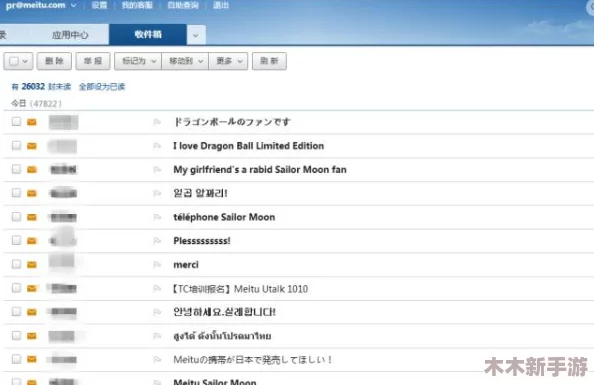Open the 标记为 dropdown

click(x=138, y=61)
